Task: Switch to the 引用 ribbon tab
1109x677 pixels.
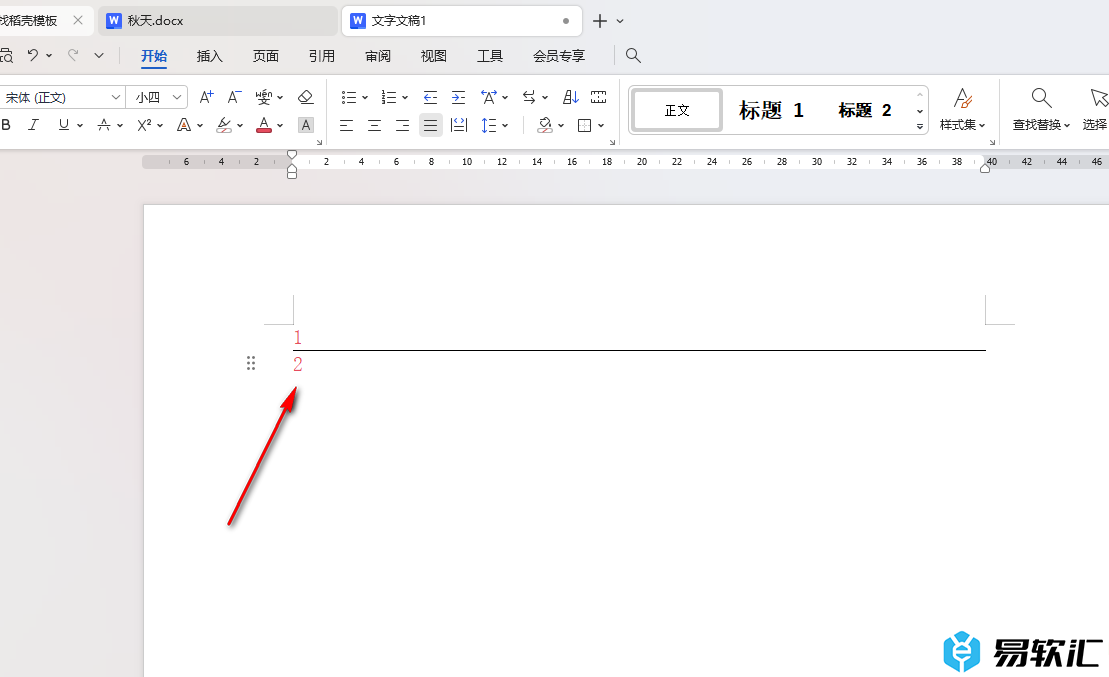Action: coord(322,56)
